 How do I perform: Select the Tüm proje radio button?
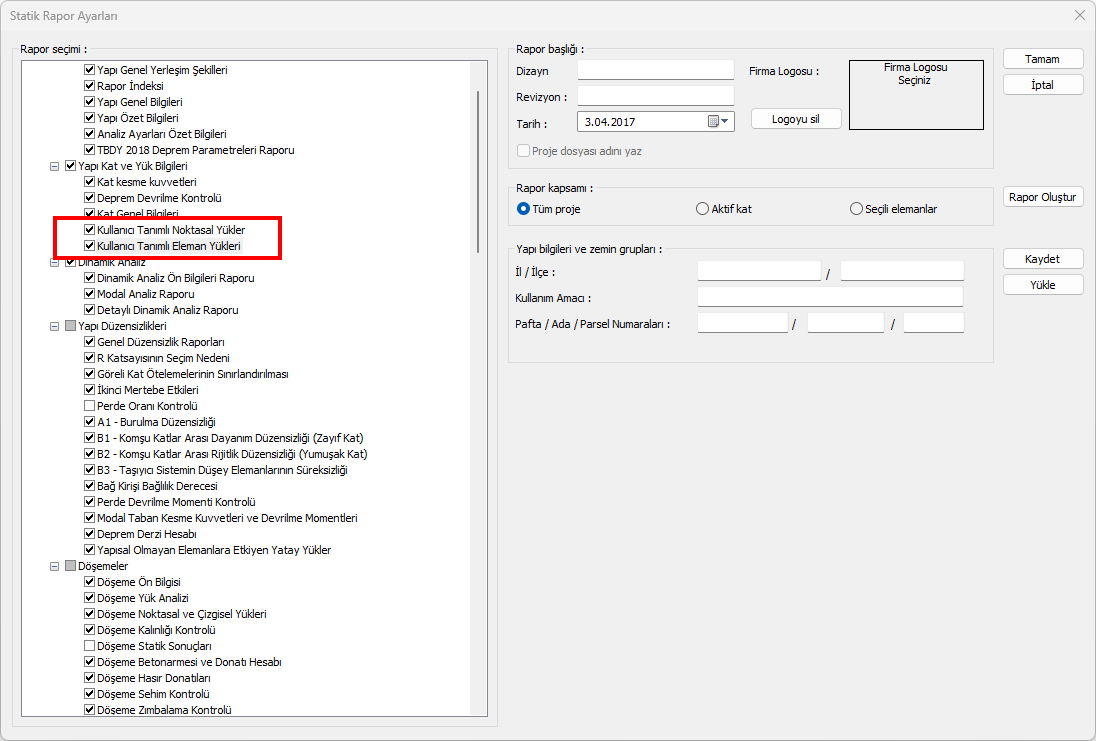point(523,209)
